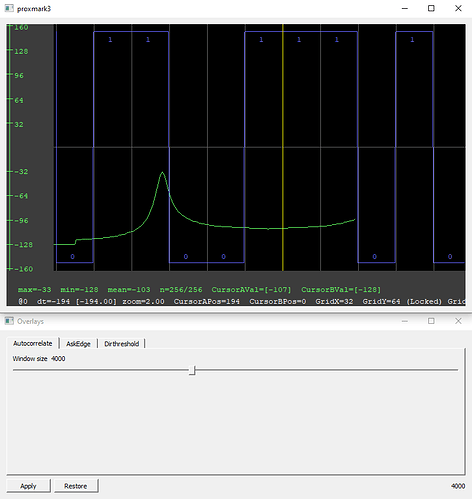This screenshot has height=499, width=472.
Task: Click the green peak of the plotted curve
Action: (x=162, y=173)
